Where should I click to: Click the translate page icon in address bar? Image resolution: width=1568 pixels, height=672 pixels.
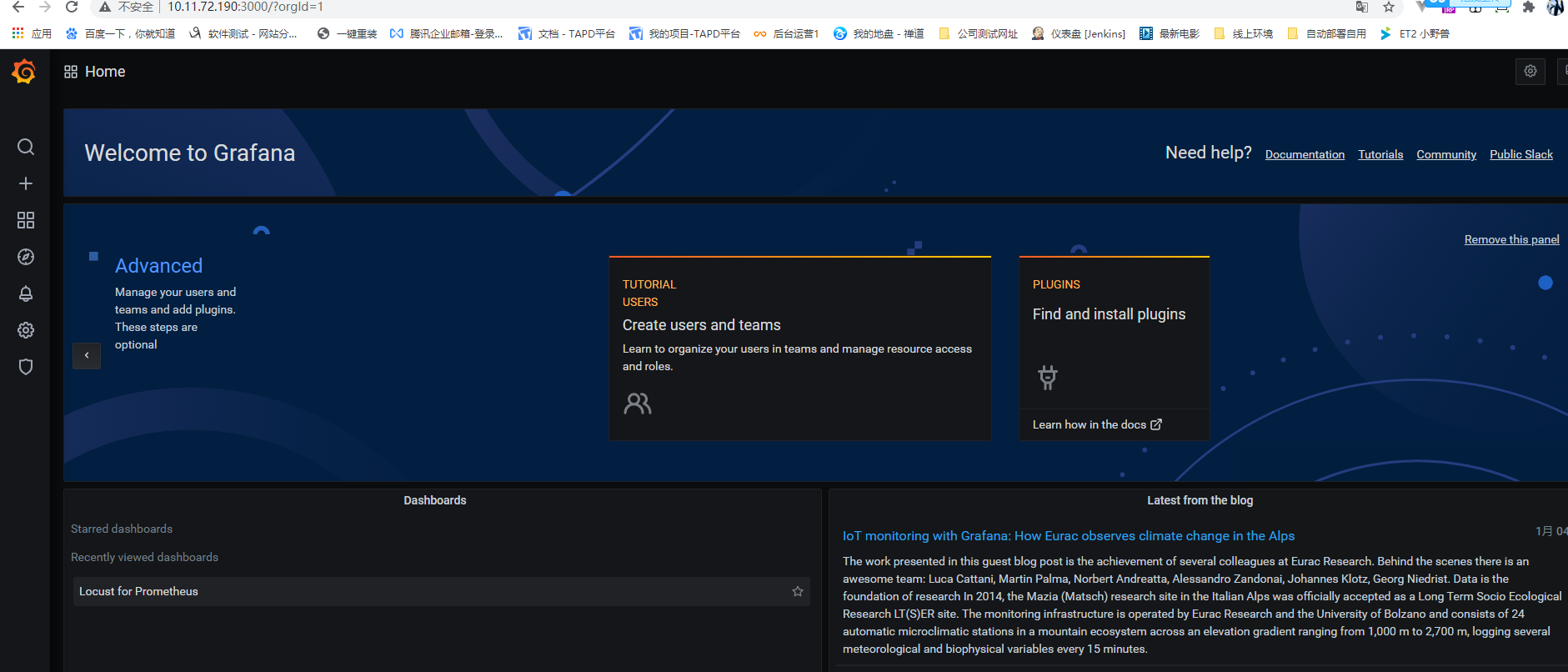(x=1362, y=8)
